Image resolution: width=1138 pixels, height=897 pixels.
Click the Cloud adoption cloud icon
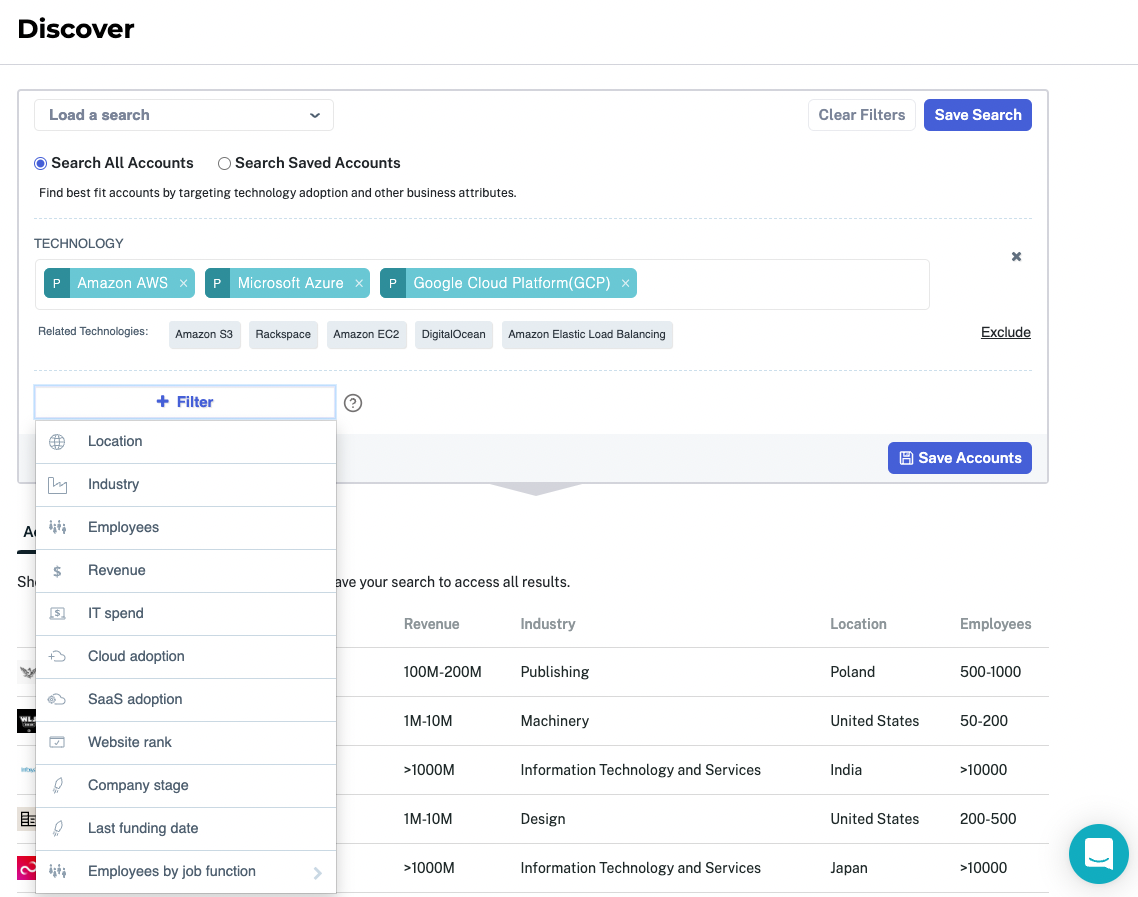point(59,656)
